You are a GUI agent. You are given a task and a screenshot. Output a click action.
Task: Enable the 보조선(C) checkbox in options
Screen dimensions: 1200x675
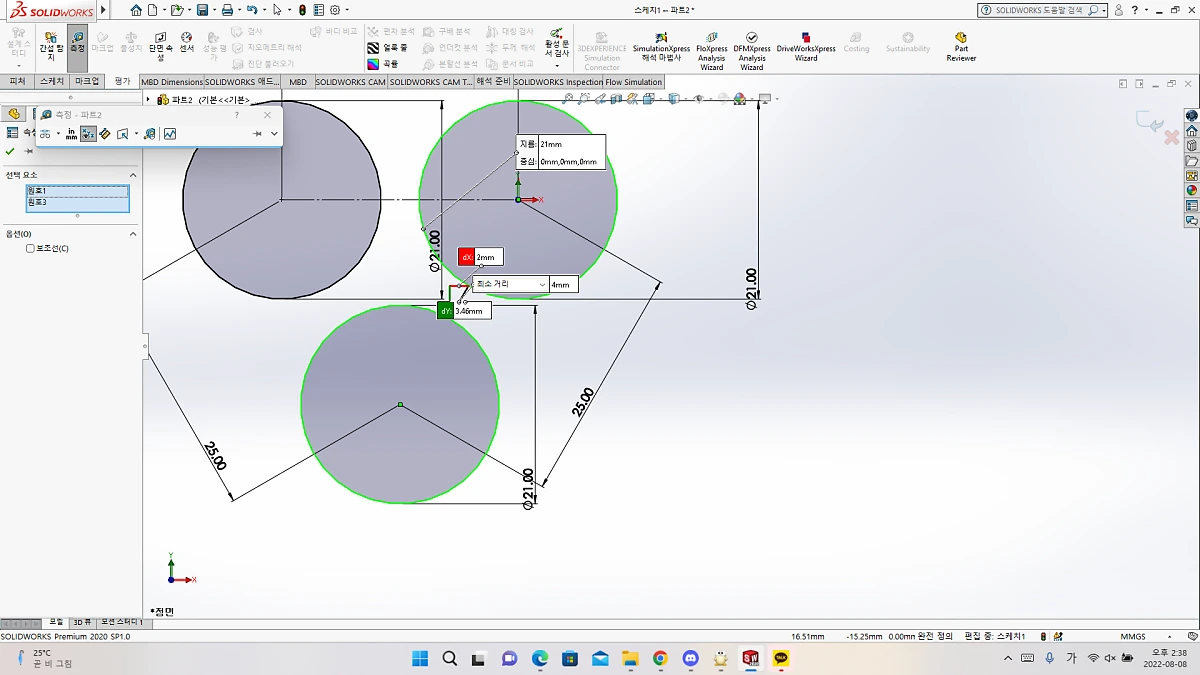(x=30, y=248)
